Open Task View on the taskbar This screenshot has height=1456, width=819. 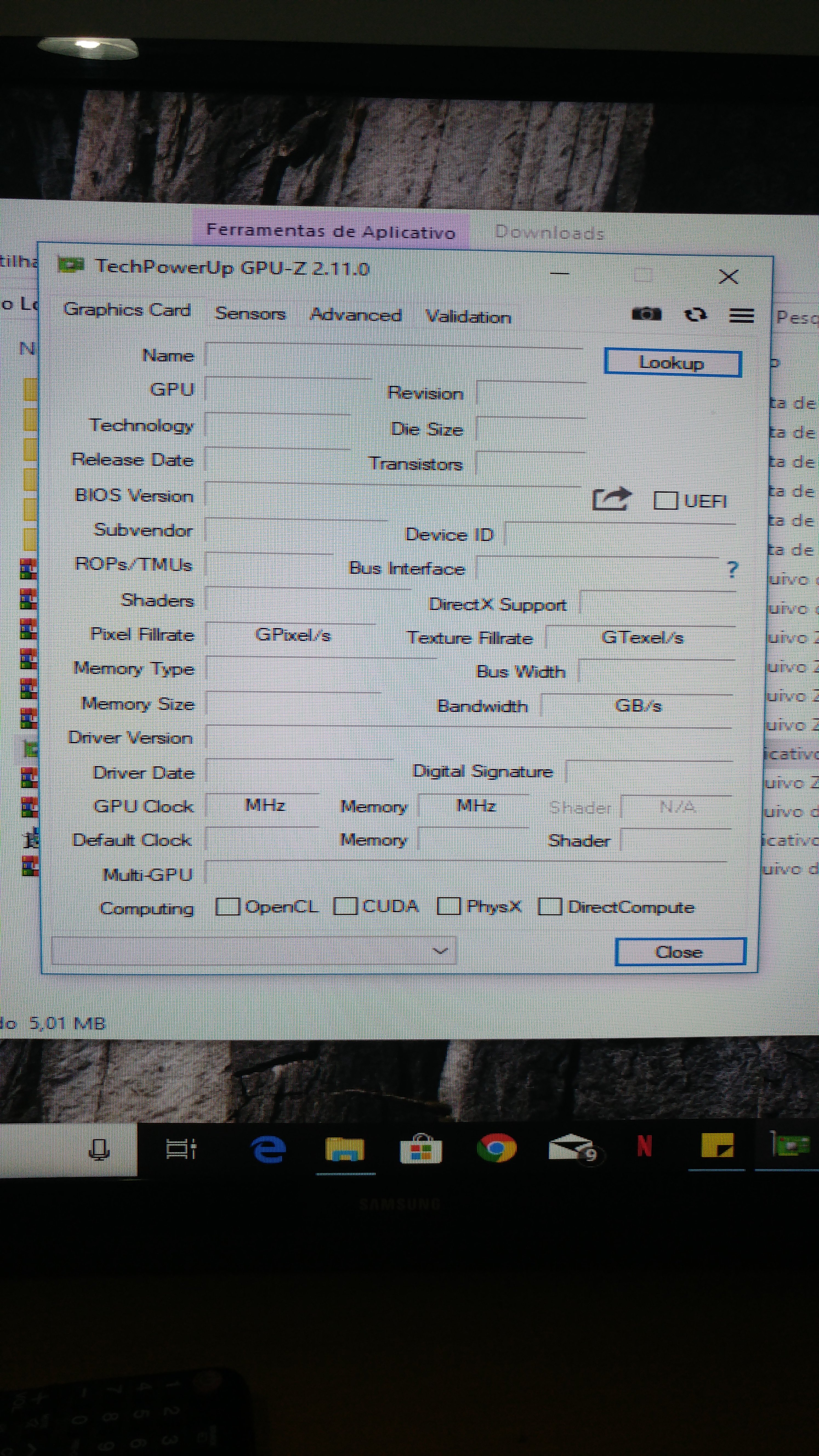pos(181,1148)
